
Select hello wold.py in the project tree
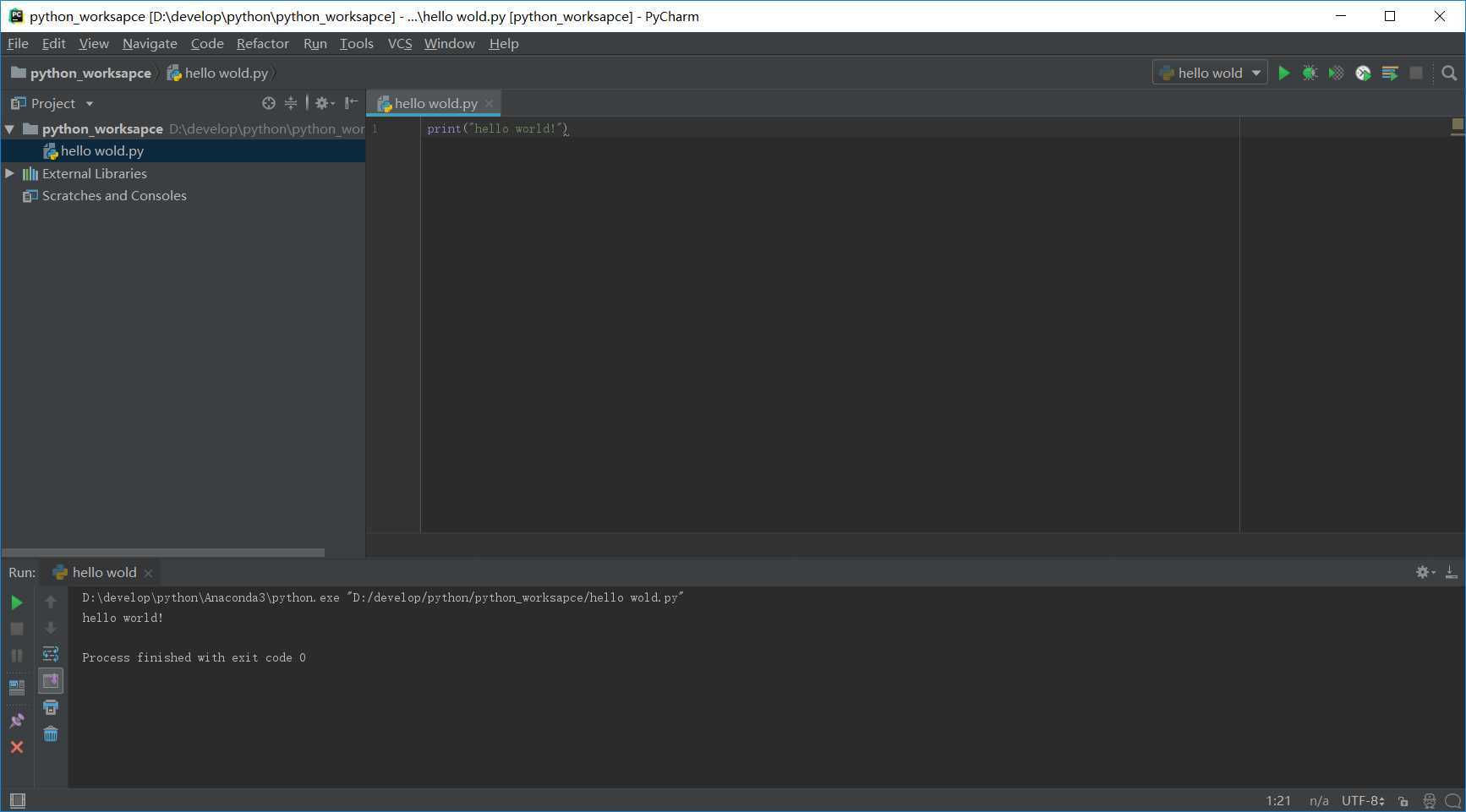101,151
